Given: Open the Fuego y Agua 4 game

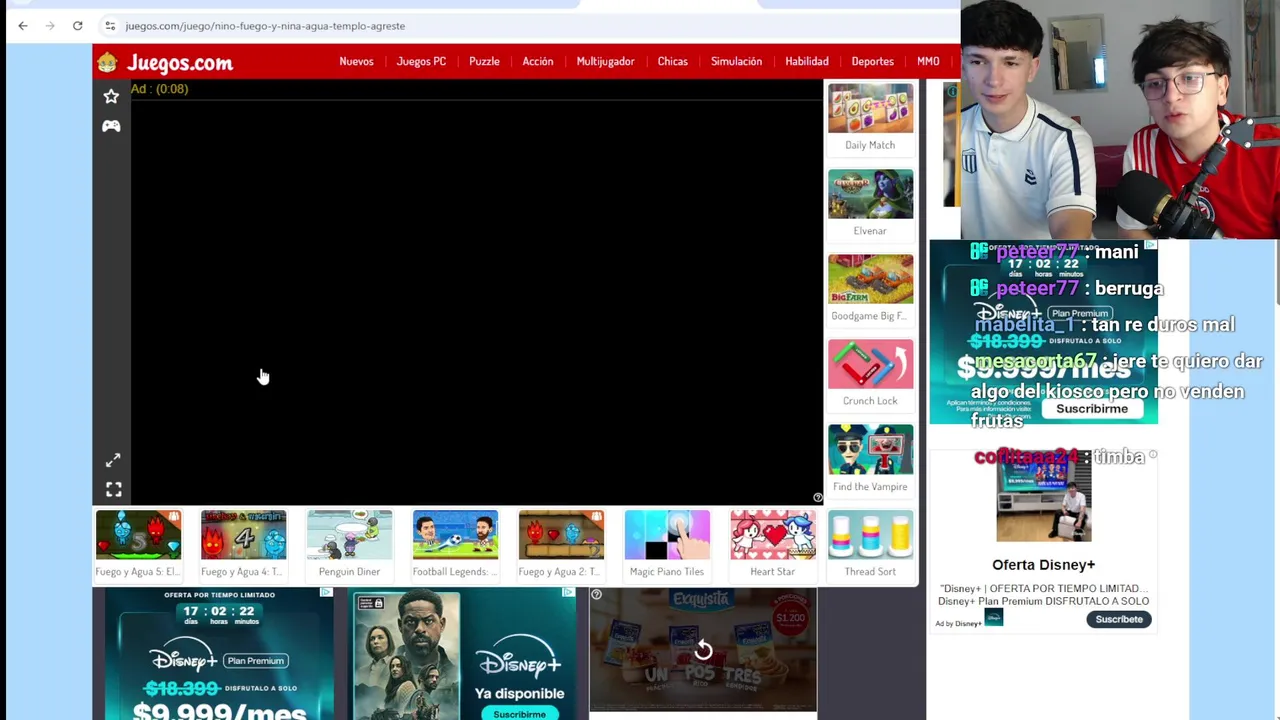Looking at the screenshot, I should click(x=243, y=535).
